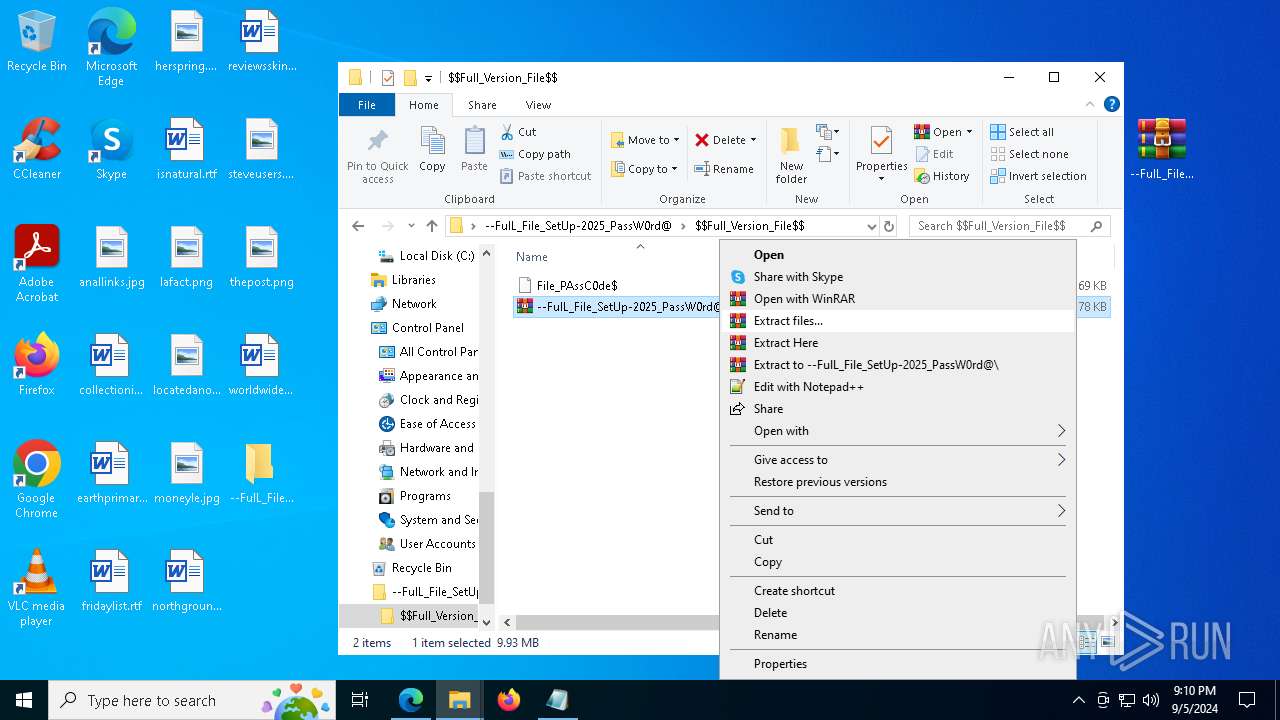The height and width of the screenshot is (720, 1280).
Task: Select the File_PAssC0de$ file
Action: coord(568,286)
